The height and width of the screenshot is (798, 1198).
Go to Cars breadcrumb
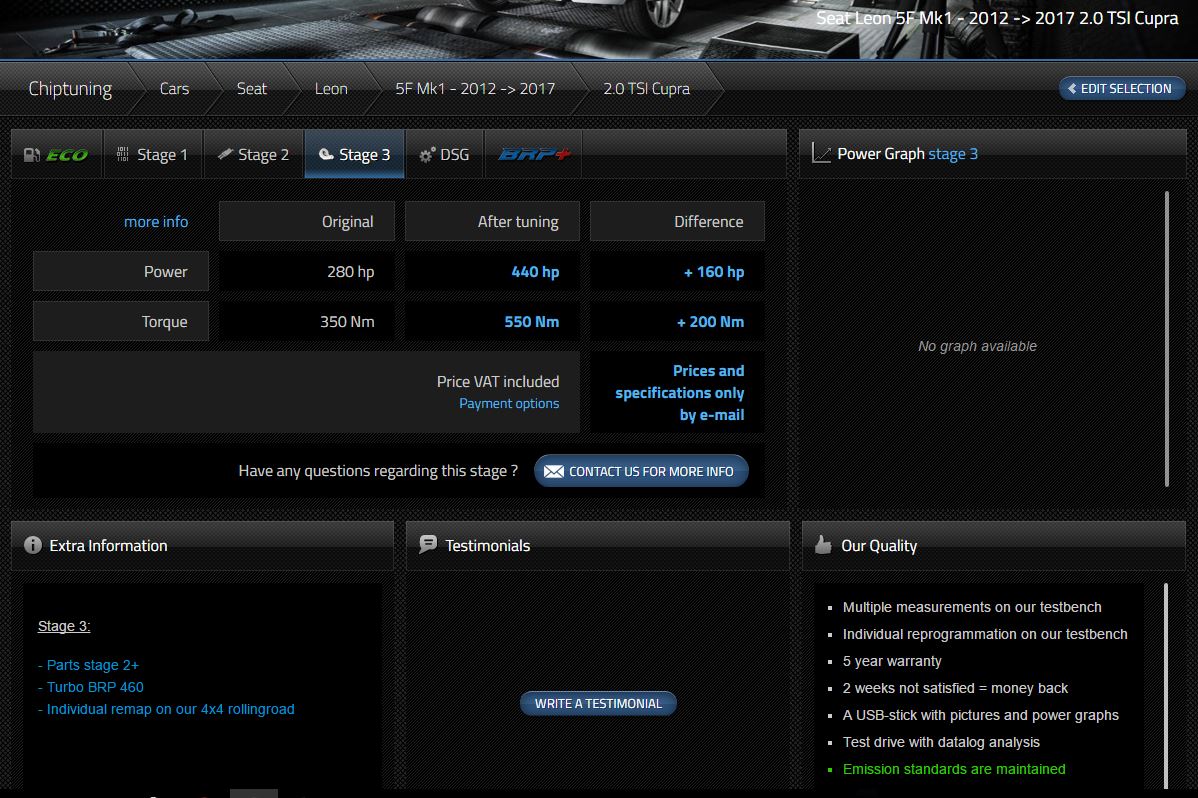(x=174, y=89)
